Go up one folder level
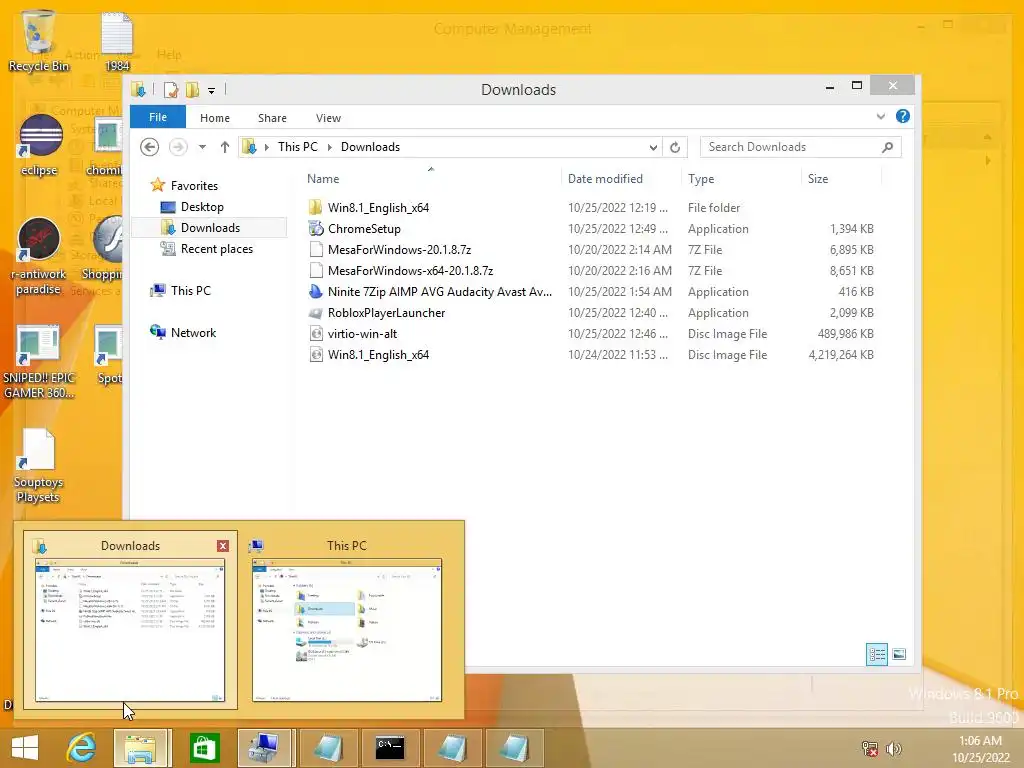 click(225, 147)
